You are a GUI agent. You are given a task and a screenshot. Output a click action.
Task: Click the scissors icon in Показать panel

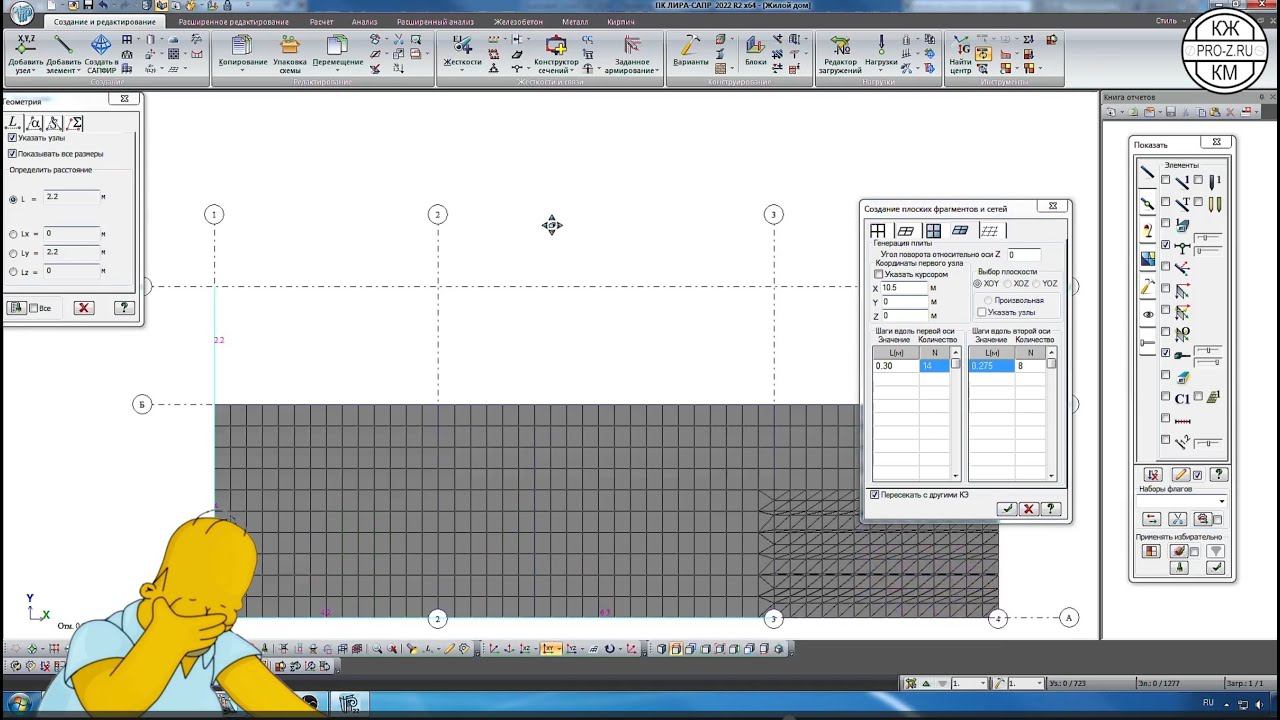(1177, 519)
